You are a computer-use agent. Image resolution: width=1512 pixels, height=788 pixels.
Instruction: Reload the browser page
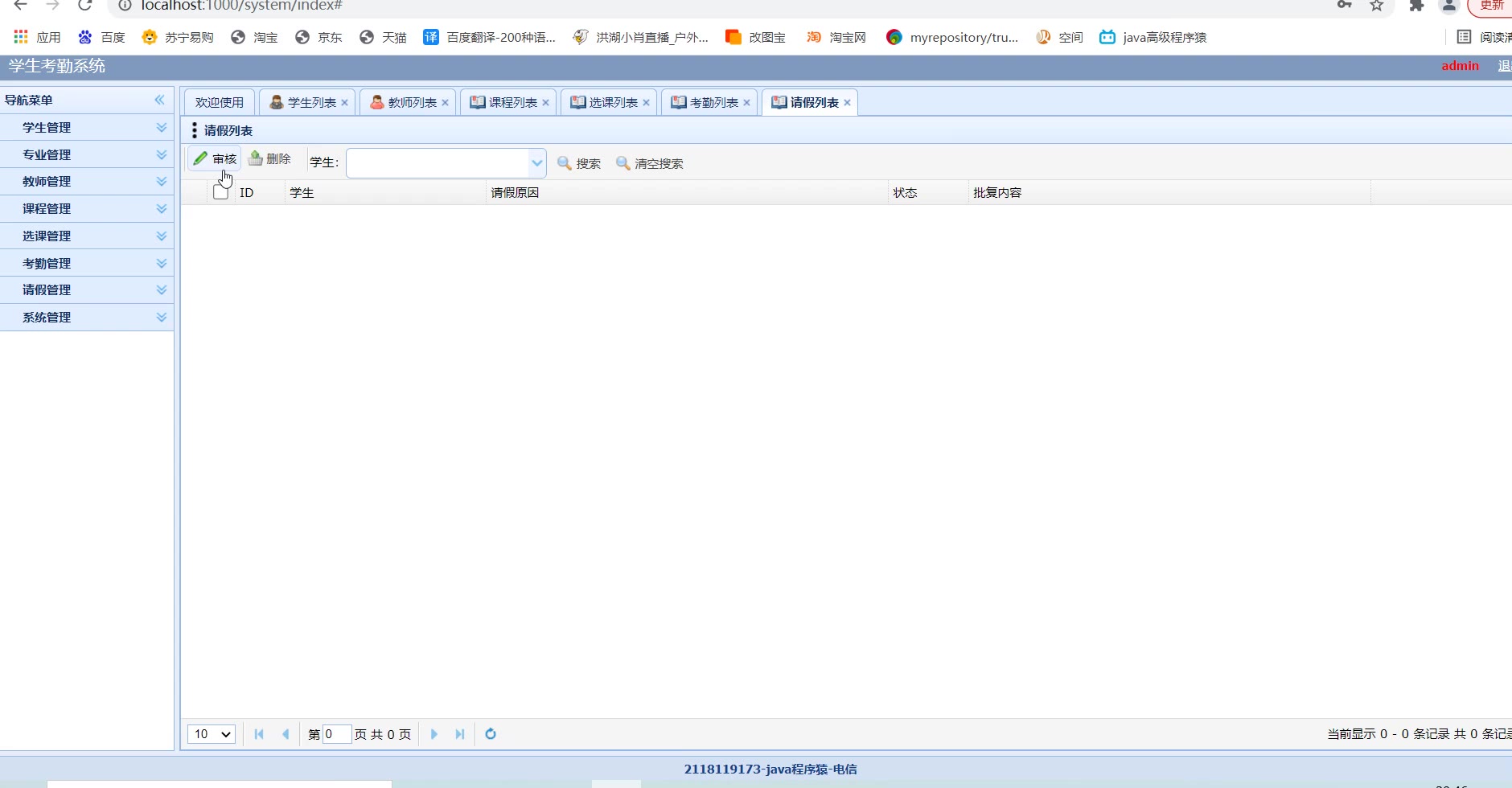click(84, 6)
